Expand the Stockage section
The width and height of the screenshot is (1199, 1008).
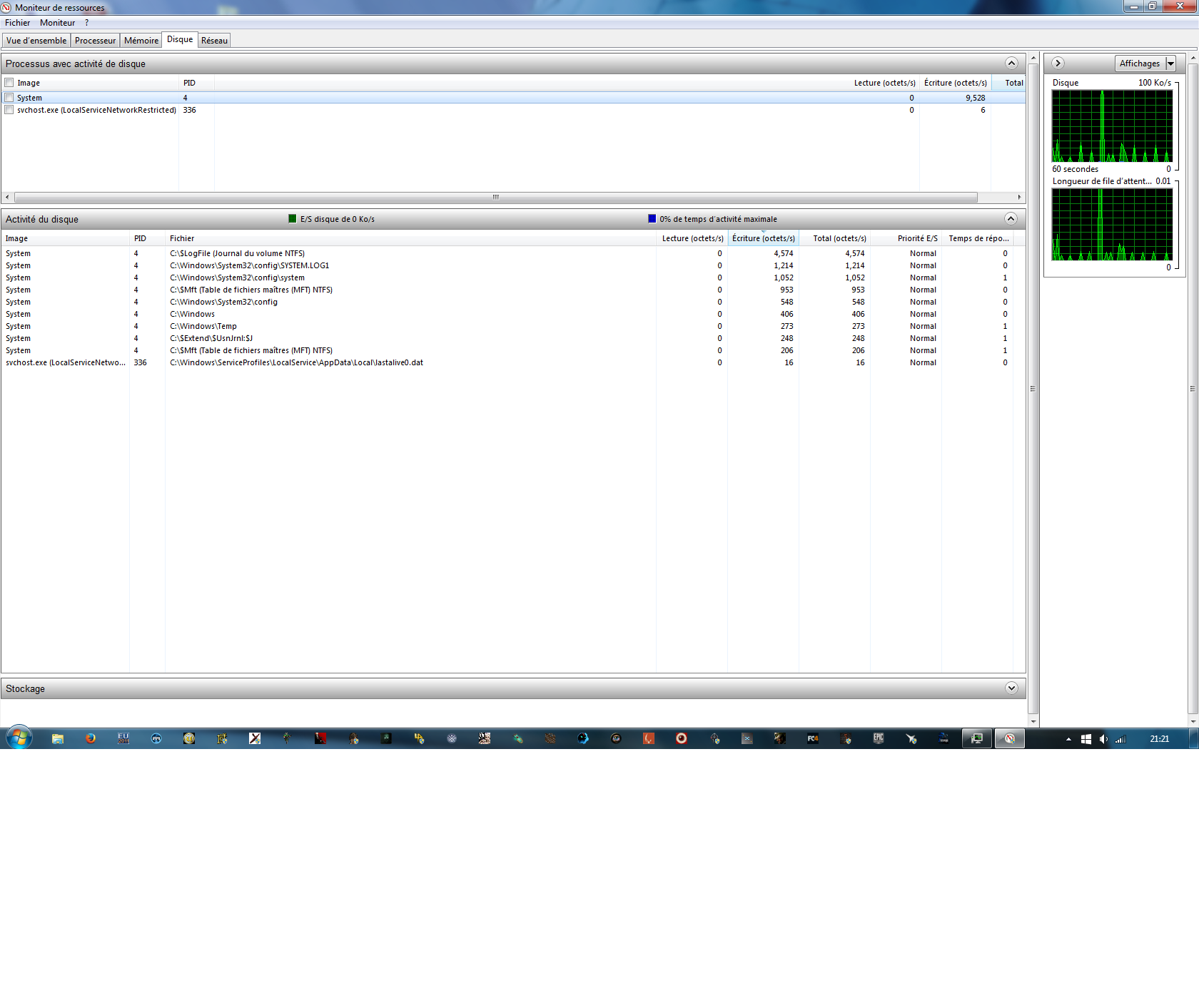click(1011, 688)
